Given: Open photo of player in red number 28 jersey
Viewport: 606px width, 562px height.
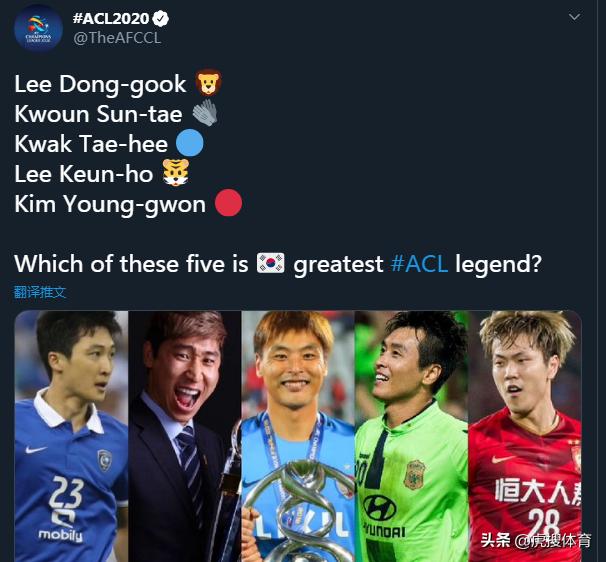Looking at the screenshot, I should tap(525, 436).
